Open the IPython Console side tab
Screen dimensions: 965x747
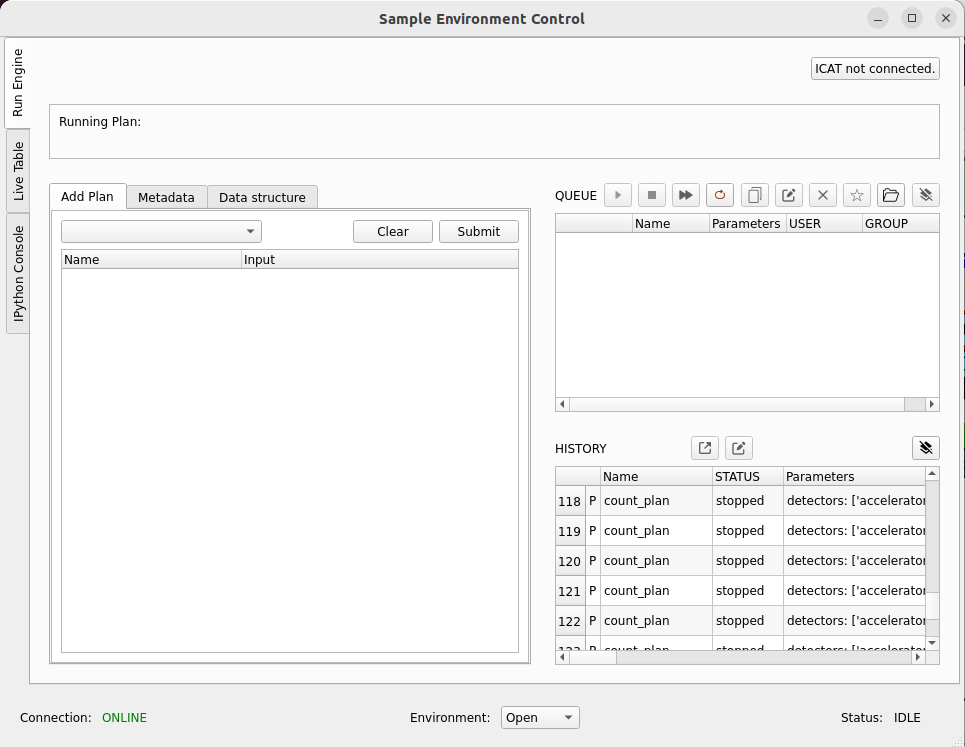click(18, 273)
